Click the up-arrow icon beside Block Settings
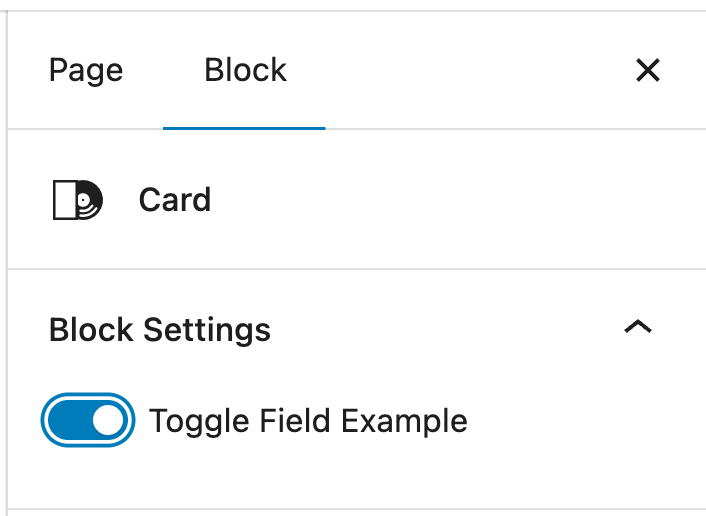Image resolution: width=706 pixels, height=516 pixels. pyautogui.click(x=637, y=328)
